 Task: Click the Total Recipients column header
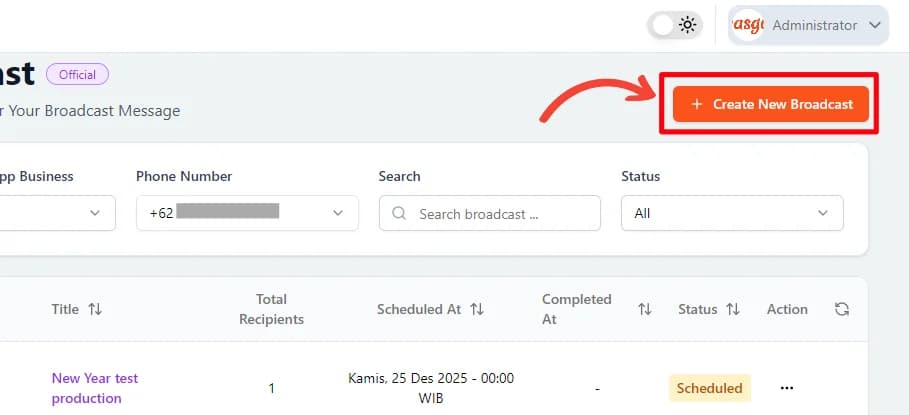pyautogui.click(x=271, y=310)
